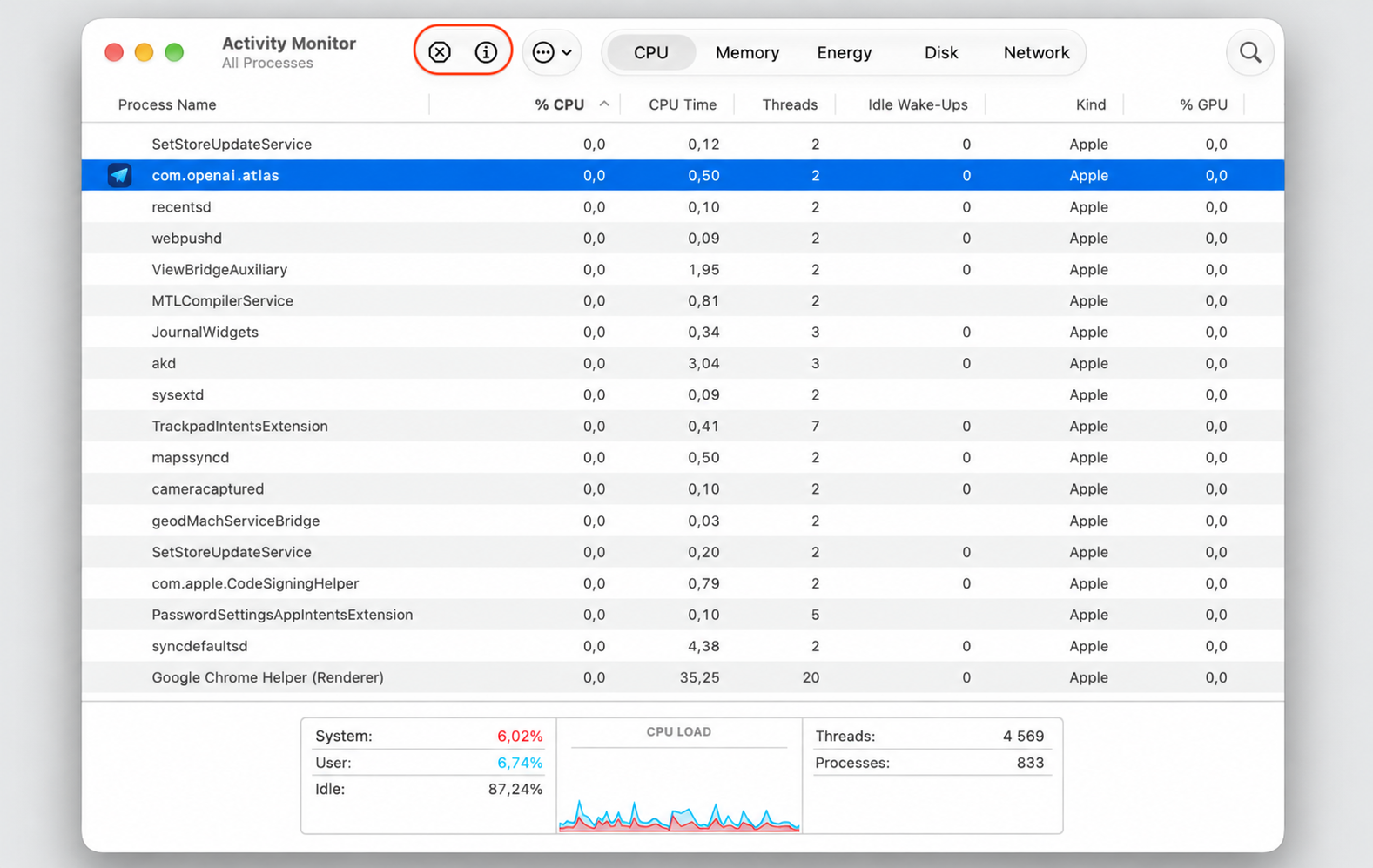Image resolution: width=1373 pixels, height=868 pixels.
Task: Click the All Processes subtitle
Action: point(267,63)
